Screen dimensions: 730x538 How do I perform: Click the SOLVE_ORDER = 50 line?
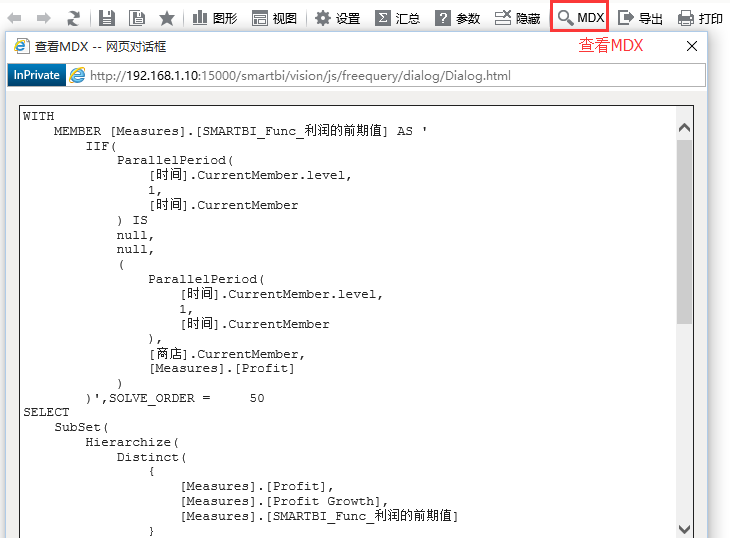point(176,398)
